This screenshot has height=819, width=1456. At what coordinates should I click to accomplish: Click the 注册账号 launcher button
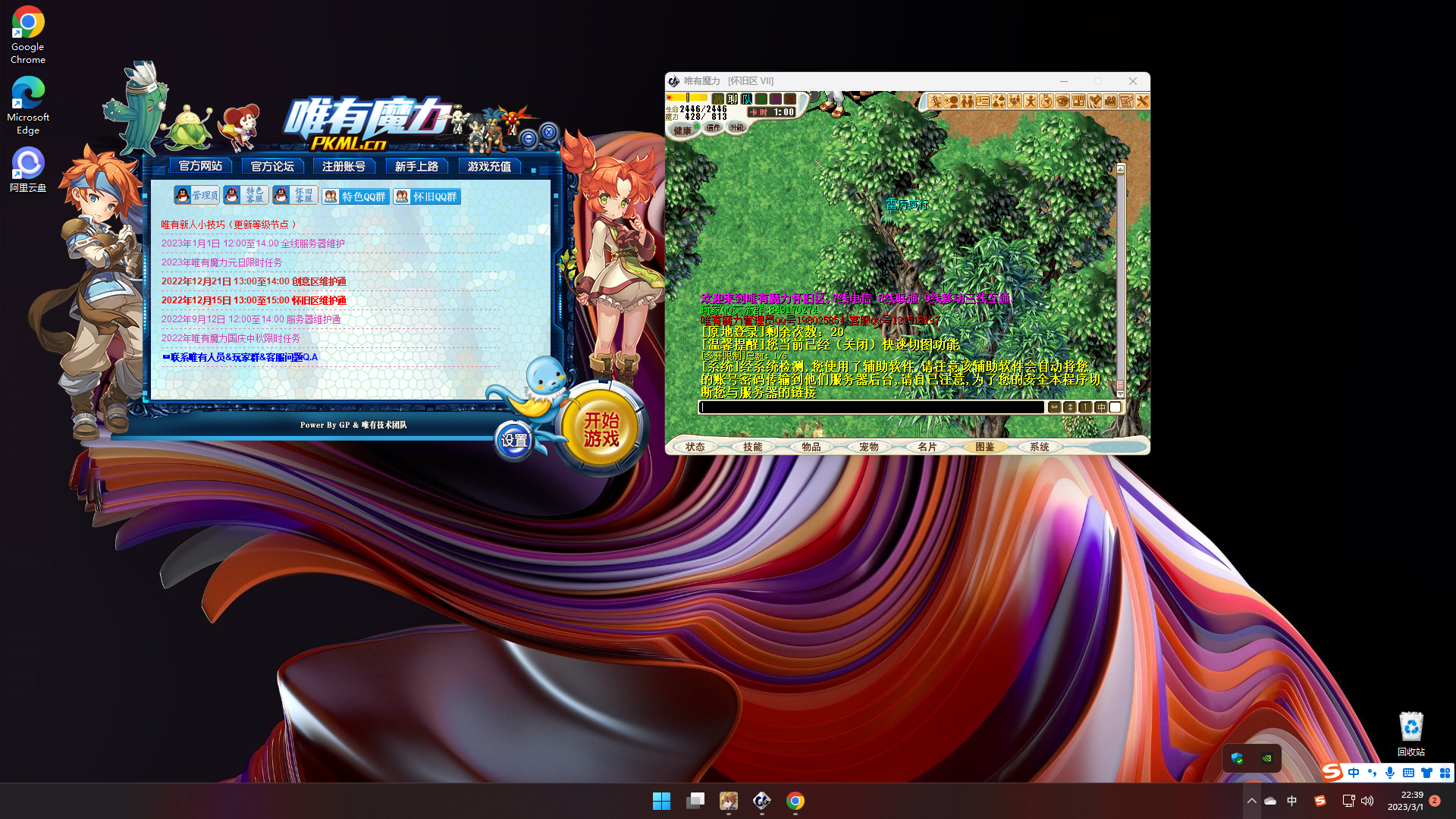click(344, 166)
